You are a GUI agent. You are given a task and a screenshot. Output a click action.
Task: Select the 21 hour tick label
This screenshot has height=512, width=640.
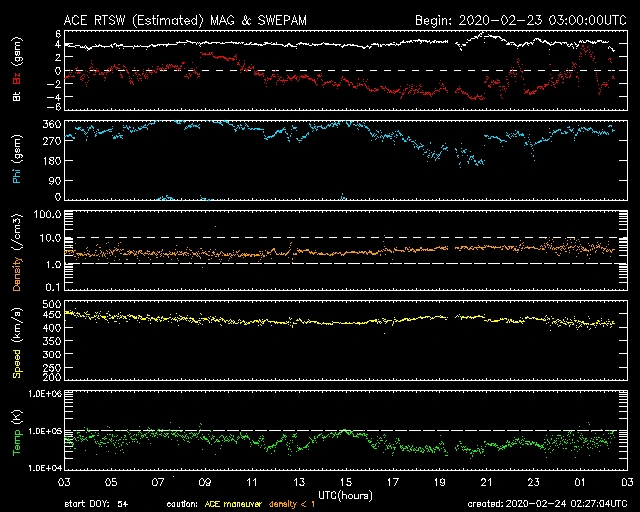(486, 483)
